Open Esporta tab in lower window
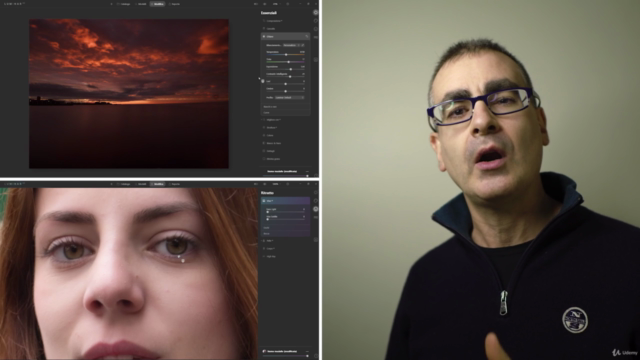Image resolution: width=640 pixels, height=360 pixels. (x=174, y=184)
